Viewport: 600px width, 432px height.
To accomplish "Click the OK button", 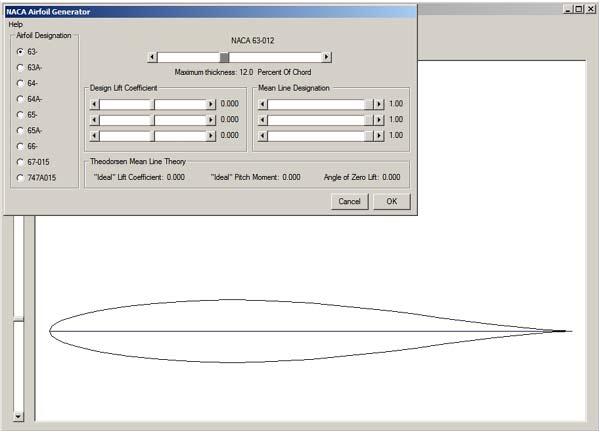I will pos(391,202).
